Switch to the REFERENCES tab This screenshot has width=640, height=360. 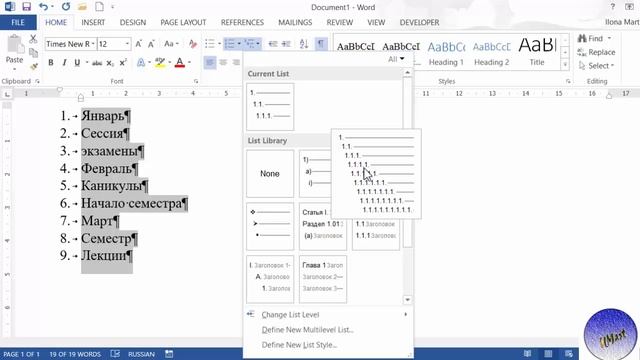(x=242, y=22)
